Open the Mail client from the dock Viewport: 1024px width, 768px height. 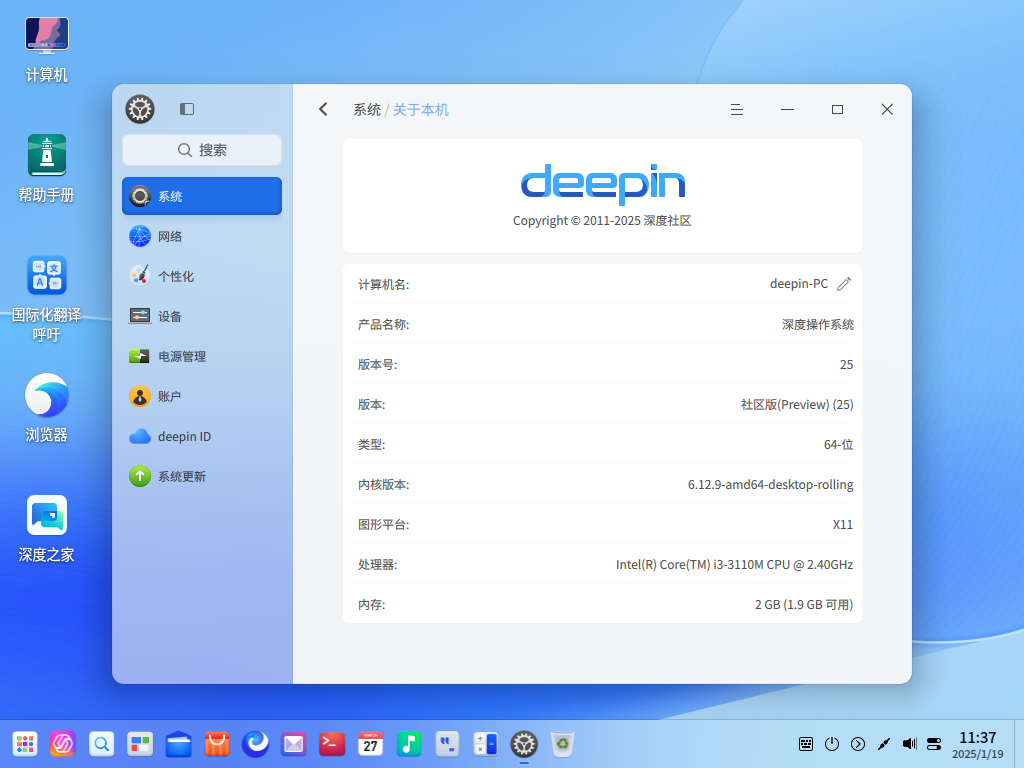294,743
